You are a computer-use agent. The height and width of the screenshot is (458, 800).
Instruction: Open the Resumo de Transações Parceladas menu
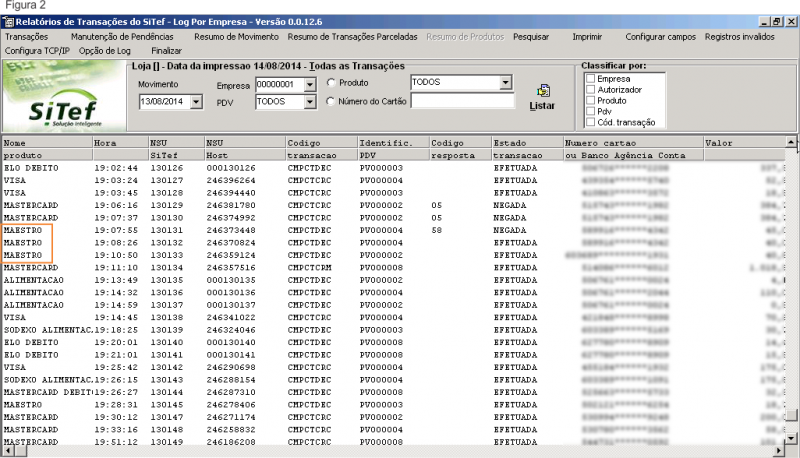coord(353,37)
